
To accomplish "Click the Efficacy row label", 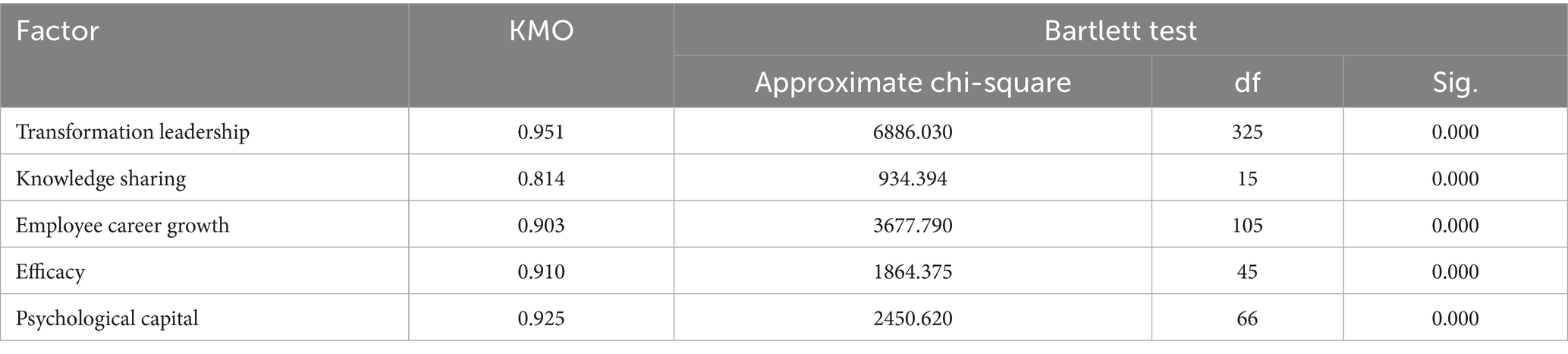I will click(50, 272).
